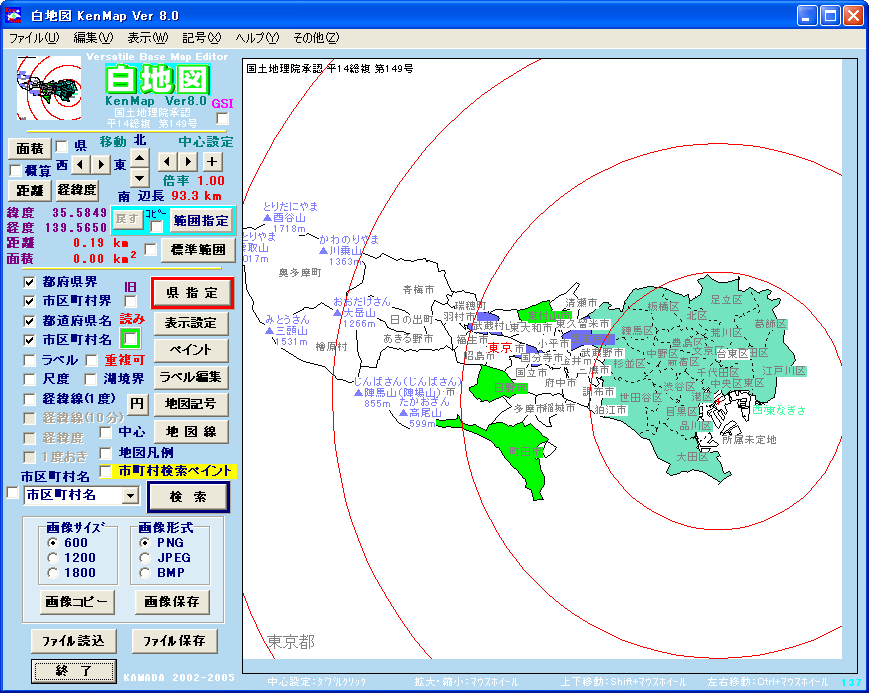Click the ラベル編集 button
This screenshot has width=869, height=693.
[x=191, y=378]
